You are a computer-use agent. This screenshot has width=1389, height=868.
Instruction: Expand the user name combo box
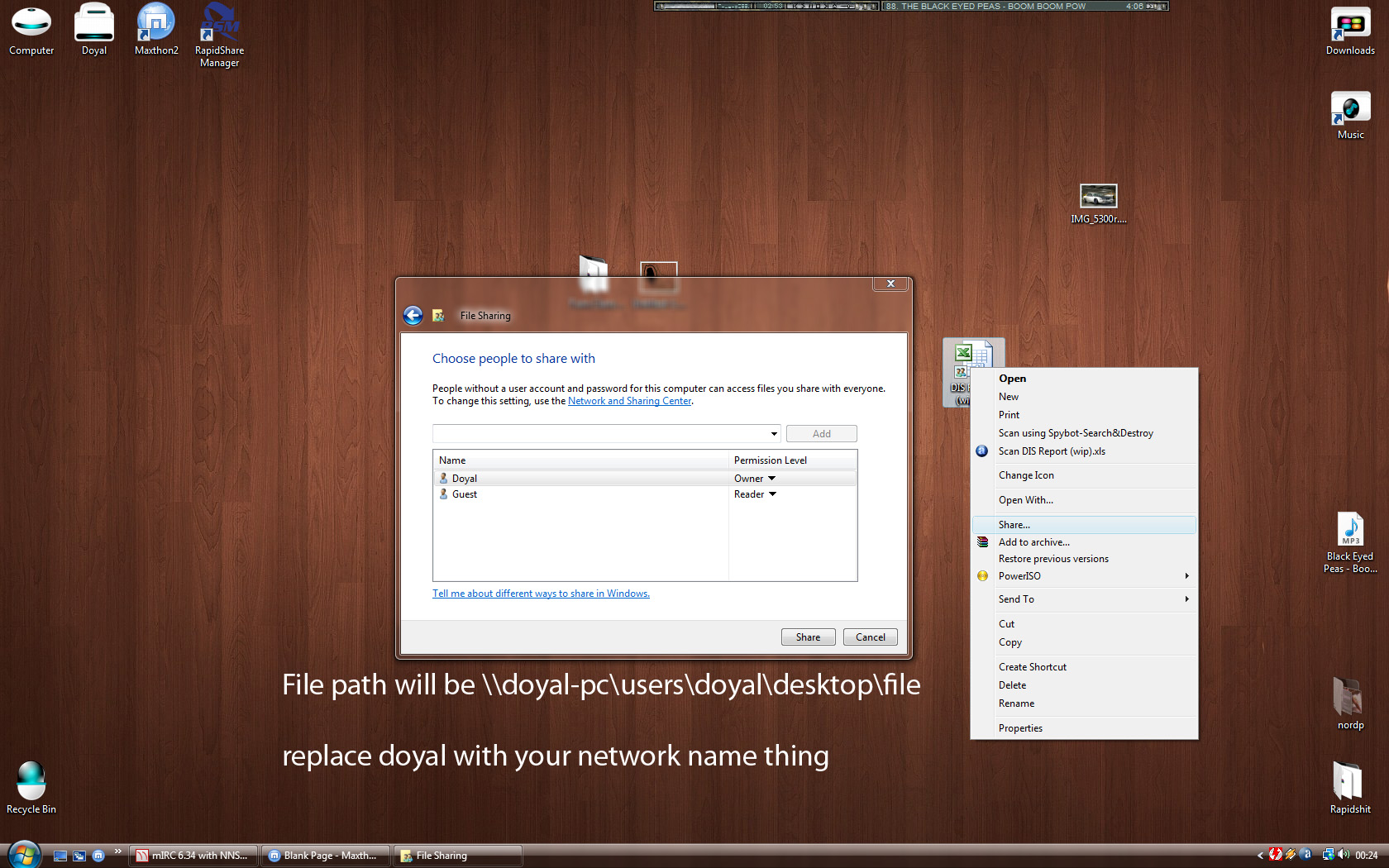774,434
